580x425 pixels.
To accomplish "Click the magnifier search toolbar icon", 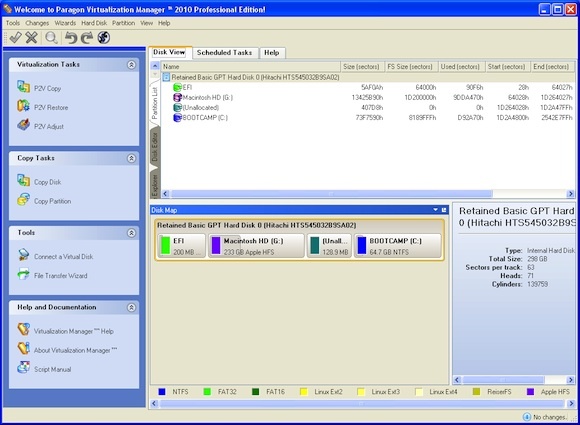I will click(51, 37).
